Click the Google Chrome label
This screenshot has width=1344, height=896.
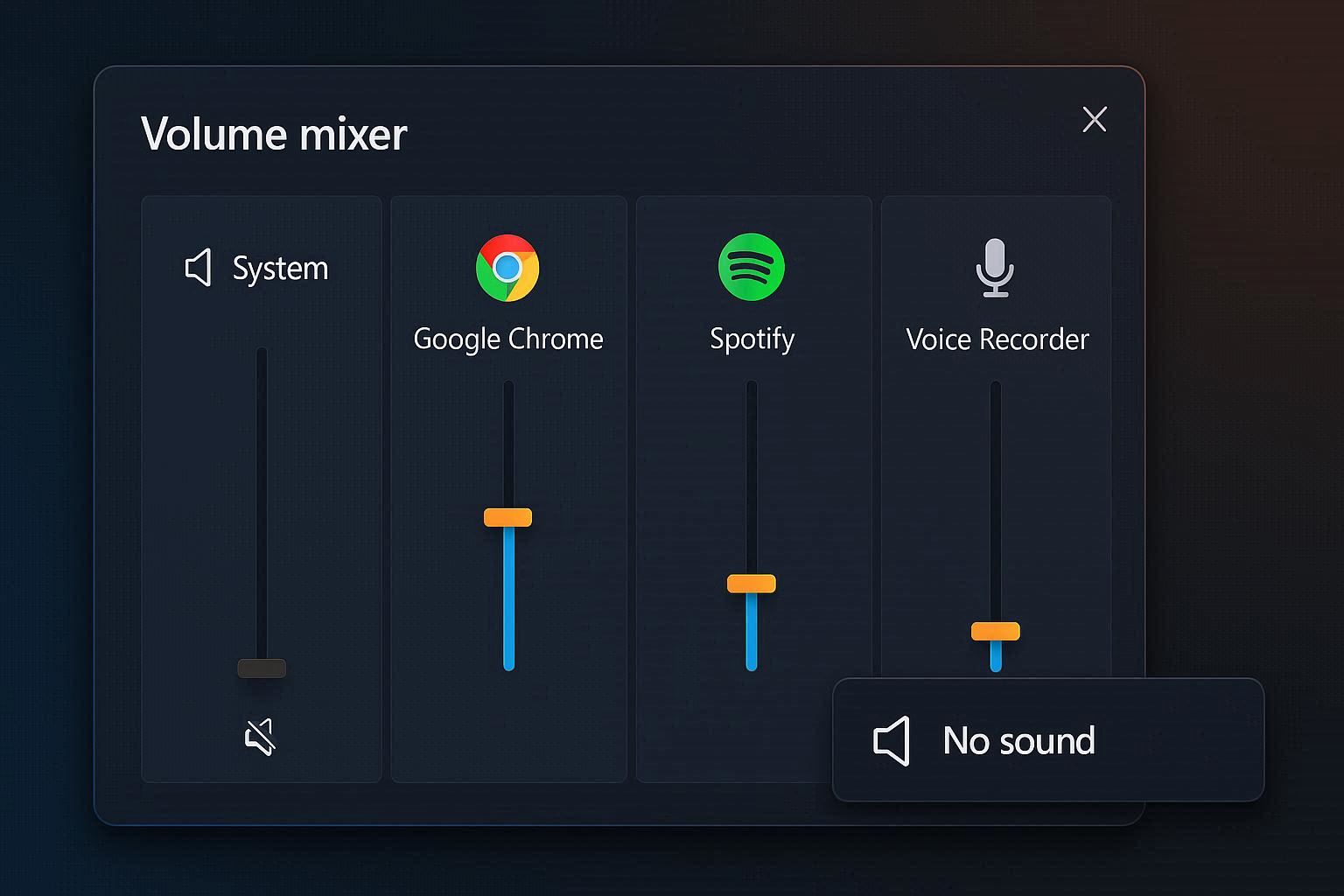pos(508,339)
